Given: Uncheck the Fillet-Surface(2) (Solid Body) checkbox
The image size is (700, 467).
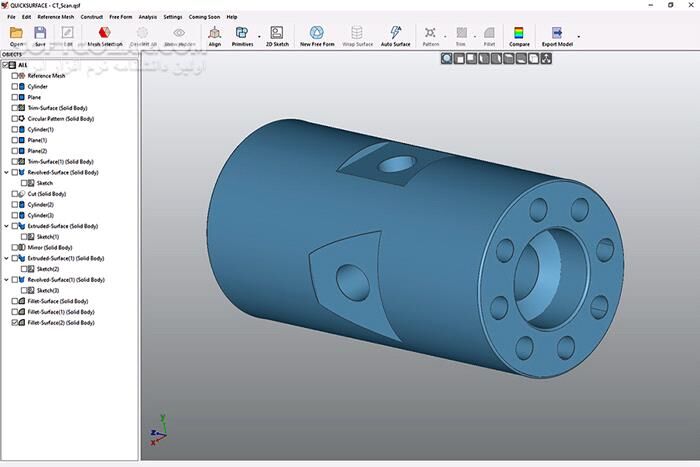Looking at the screenshot, I should pos(15,323).
